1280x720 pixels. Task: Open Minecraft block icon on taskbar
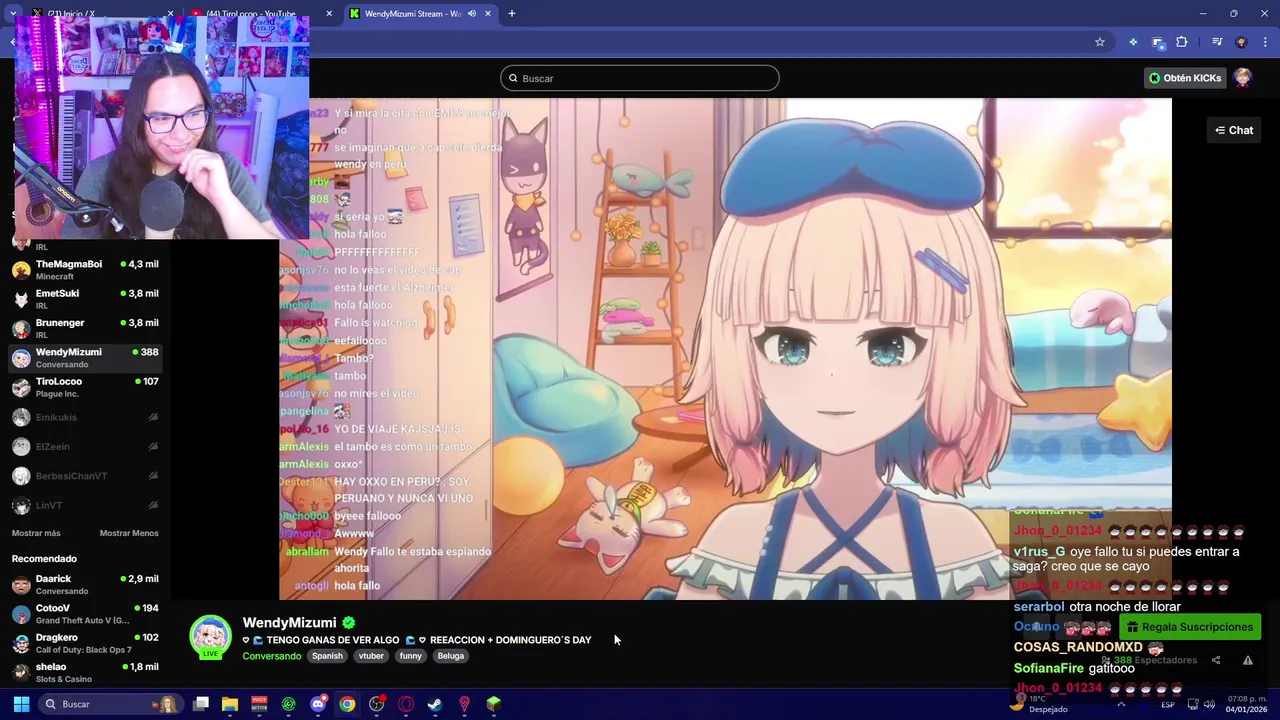click(x=494, y=704)
